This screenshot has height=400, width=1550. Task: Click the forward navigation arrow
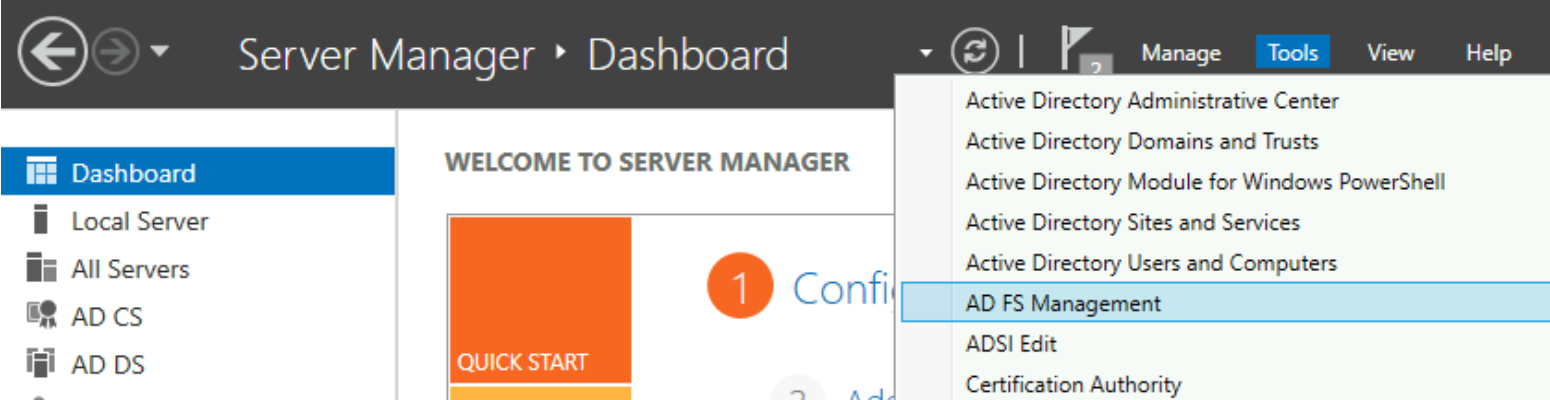click(115, 52)
